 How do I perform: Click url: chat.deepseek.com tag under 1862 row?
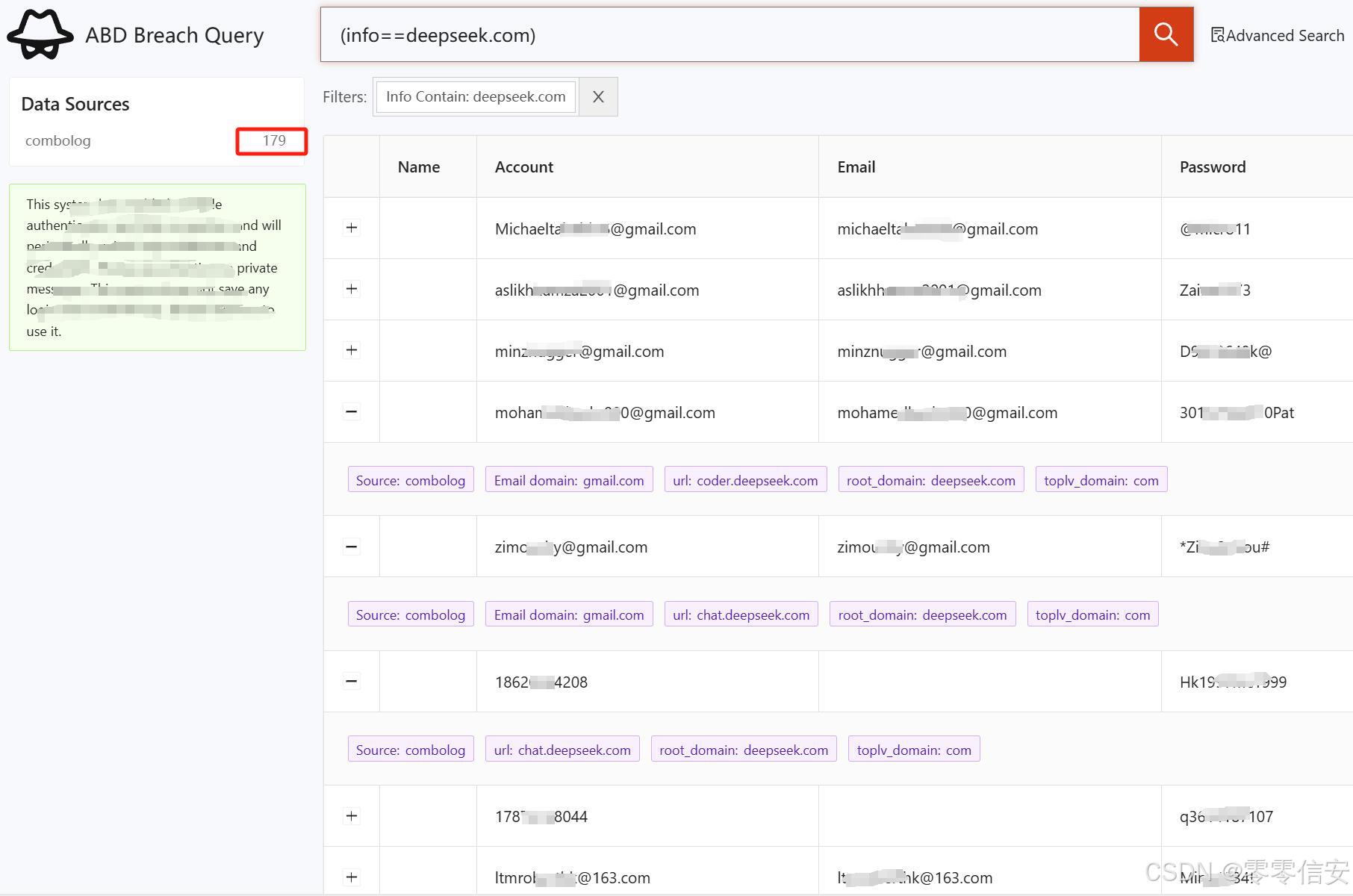click(x=562, y=750)
